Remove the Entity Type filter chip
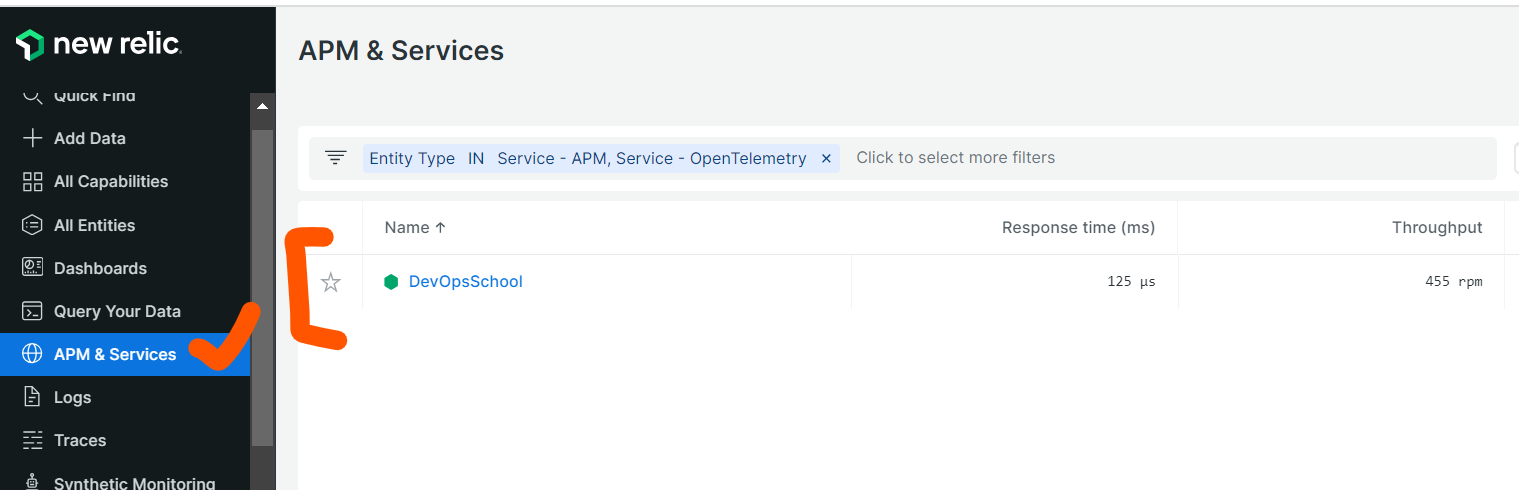The width and height of the screenshot is (1519, 490). pyautogui.click(x=826, y=158)
